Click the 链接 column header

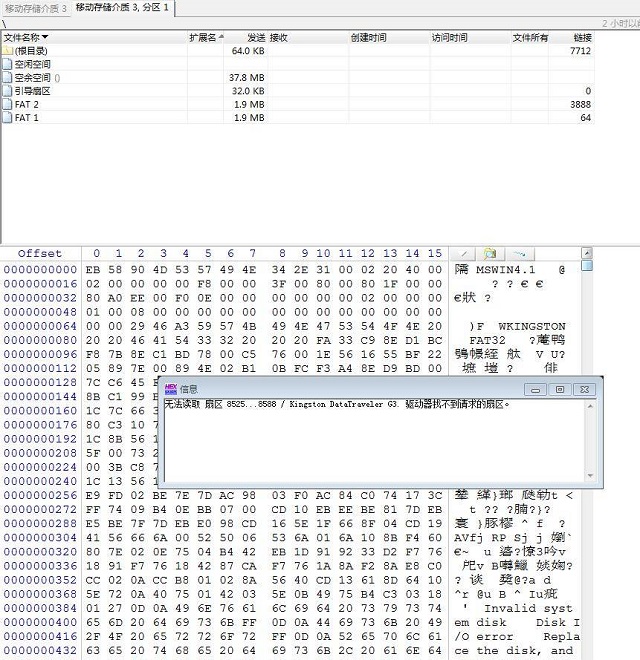click(571, 38)
